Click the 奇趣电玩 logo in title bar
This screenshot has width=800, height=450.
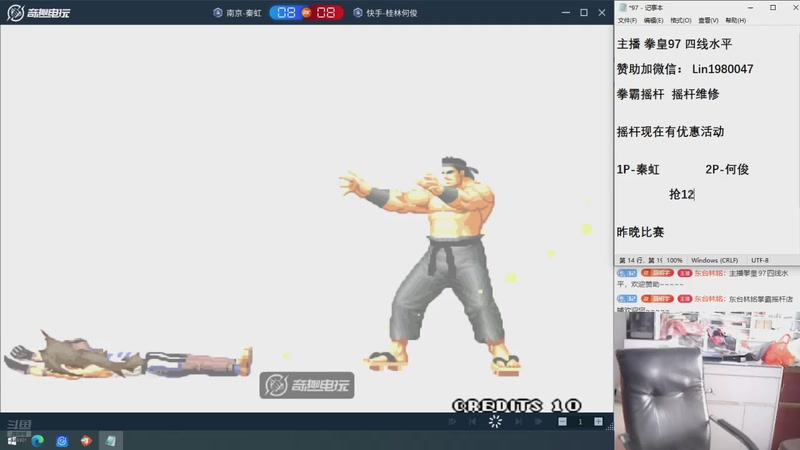[x=38, y=12]
